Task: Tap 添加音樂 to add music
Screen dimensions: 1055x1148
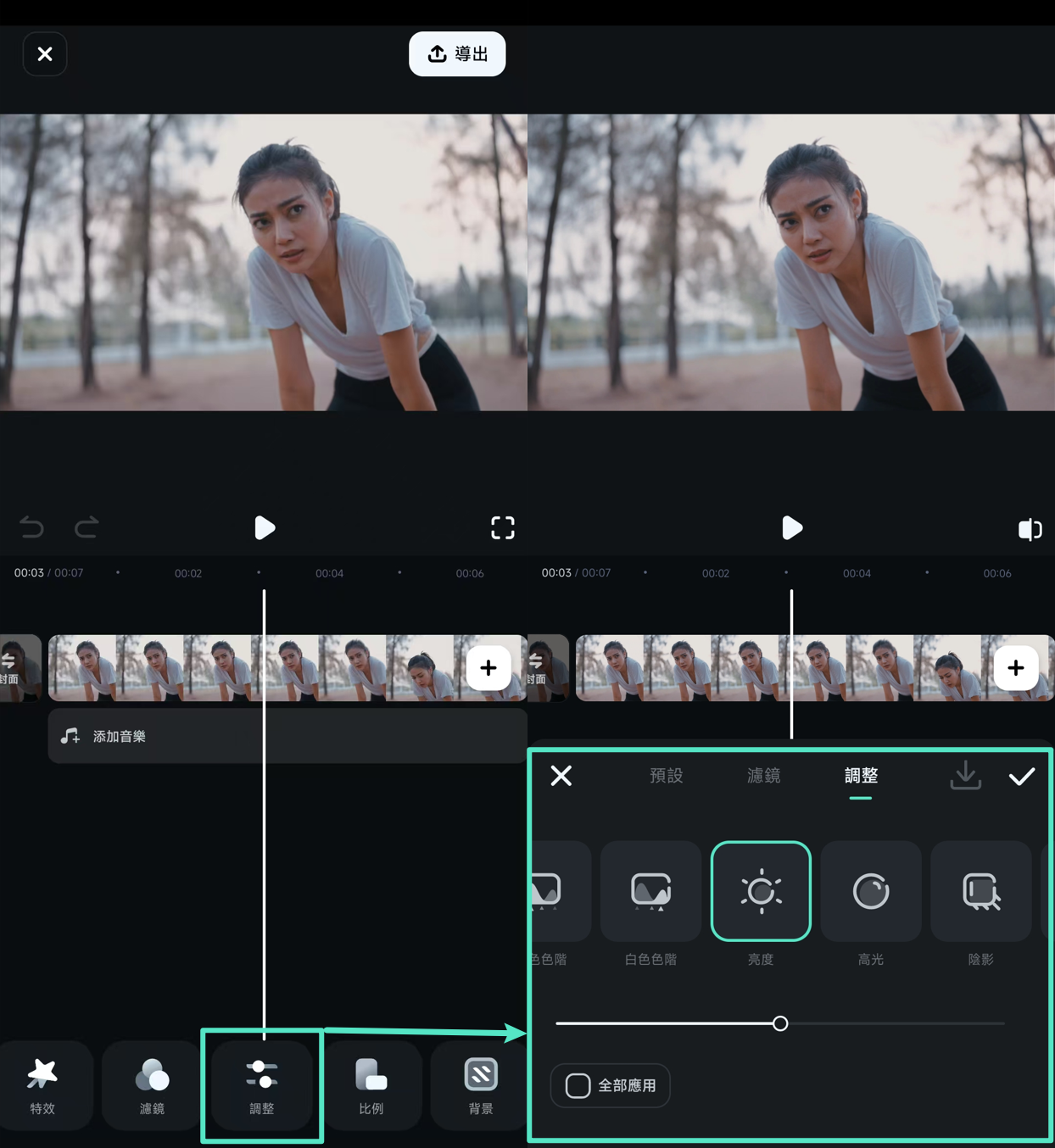Action: coord(119,736)
